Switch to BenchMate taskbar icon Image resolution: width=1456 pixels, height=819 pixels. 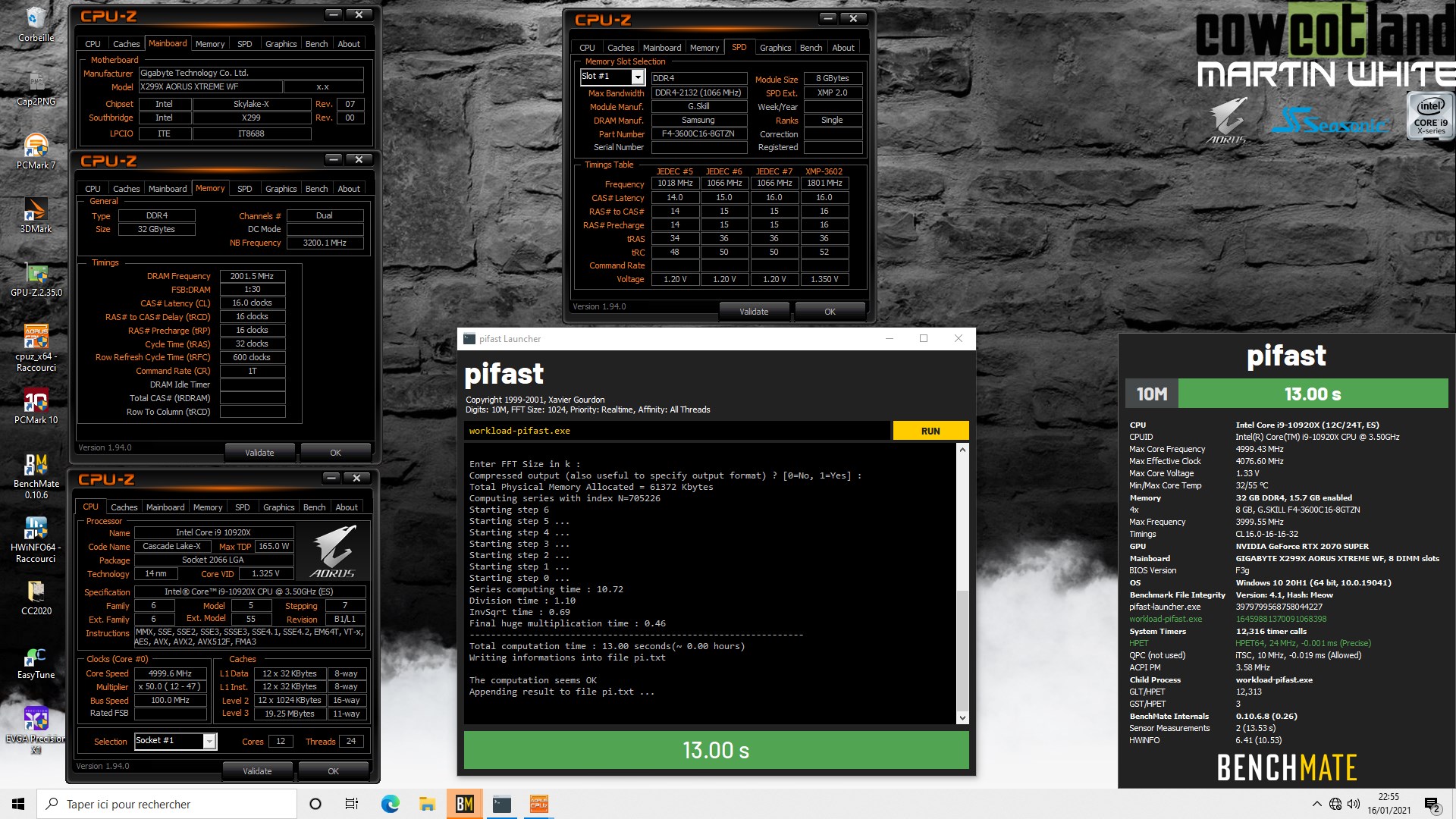point(464,804)
